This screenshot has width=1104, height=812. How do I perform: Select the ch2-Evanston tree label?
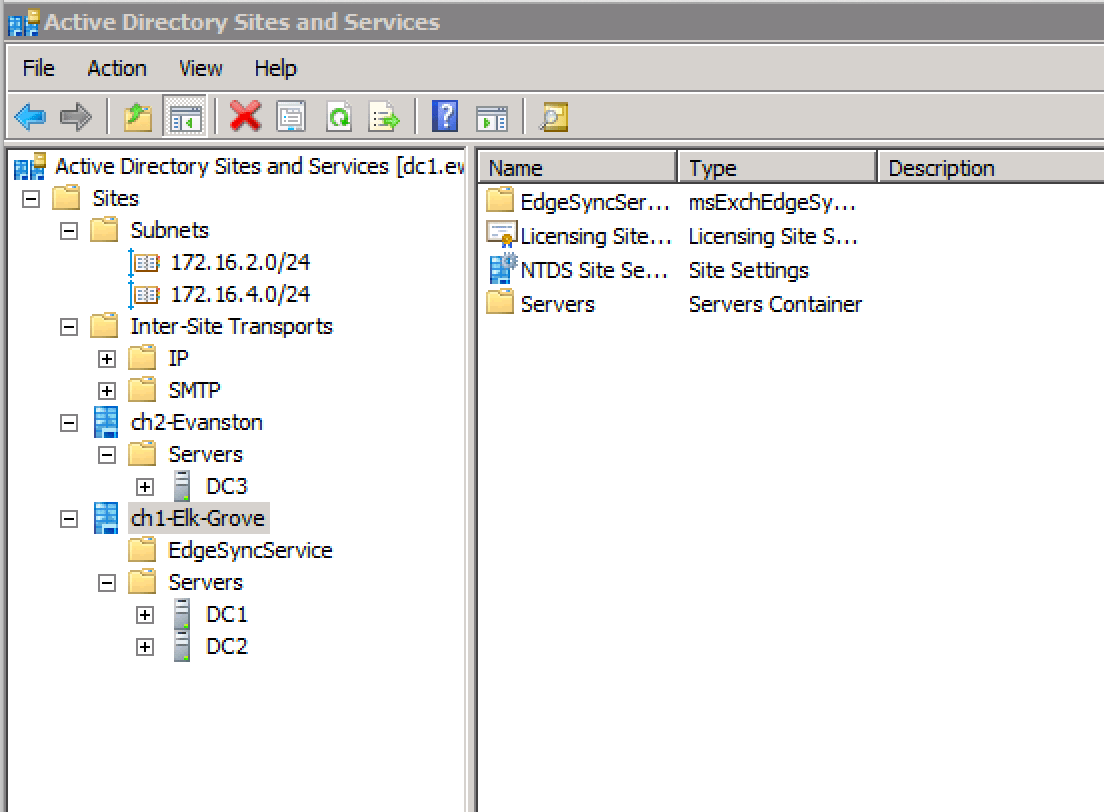196,423
